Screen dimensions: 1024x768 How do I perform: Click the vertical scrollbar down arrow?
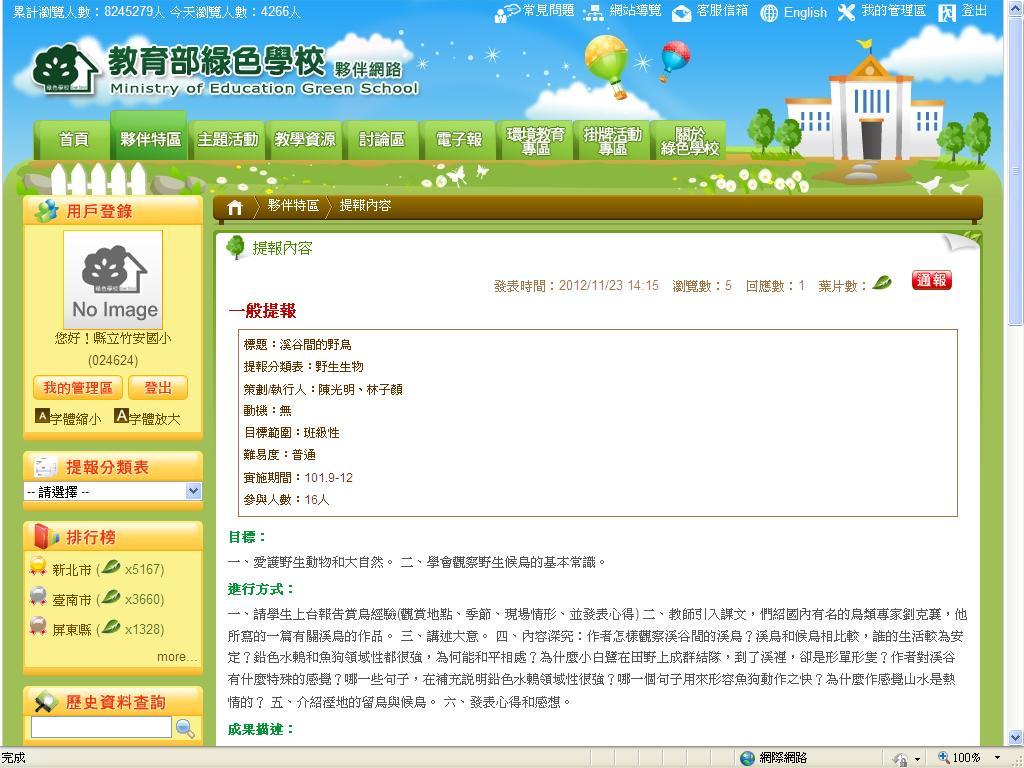click(x=1015, y=739)
